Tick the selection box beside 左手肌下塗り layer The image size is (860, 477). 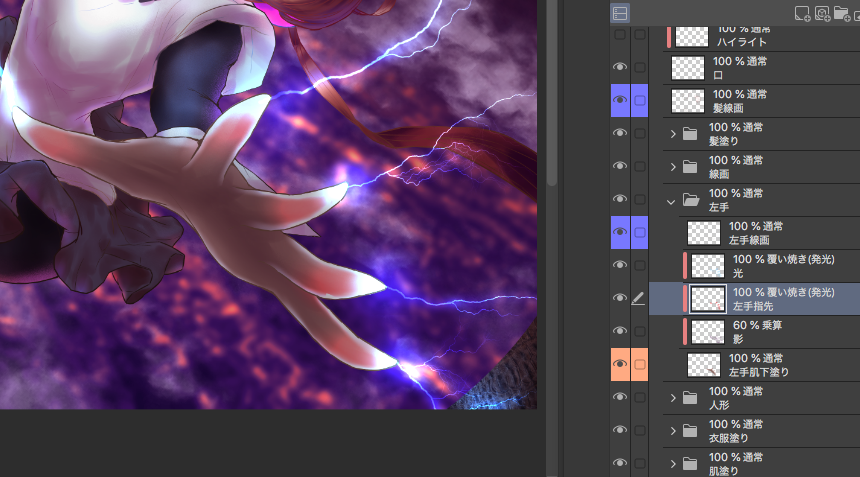coord(640,364)
